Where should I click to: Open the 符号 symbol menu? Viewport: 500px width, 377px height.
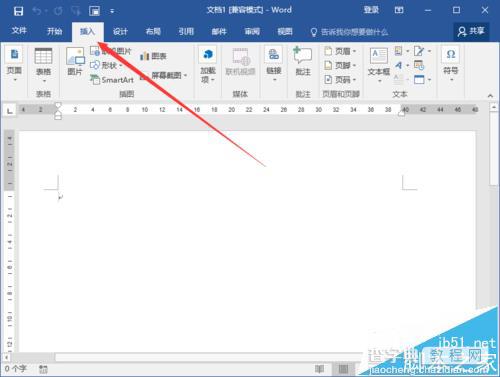point(451,64)
